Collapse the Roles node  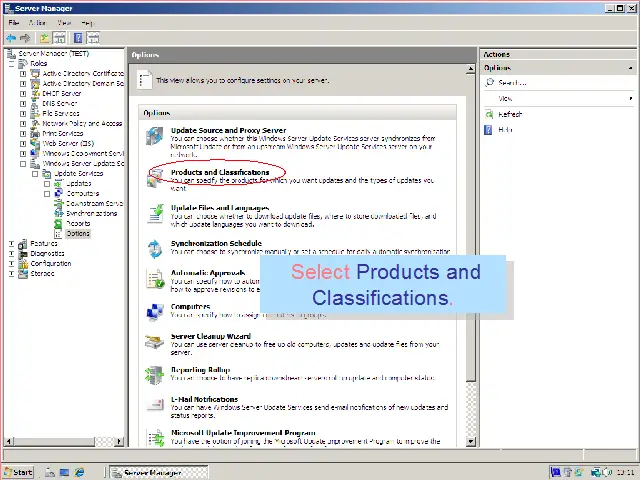[x=11, y=64]
